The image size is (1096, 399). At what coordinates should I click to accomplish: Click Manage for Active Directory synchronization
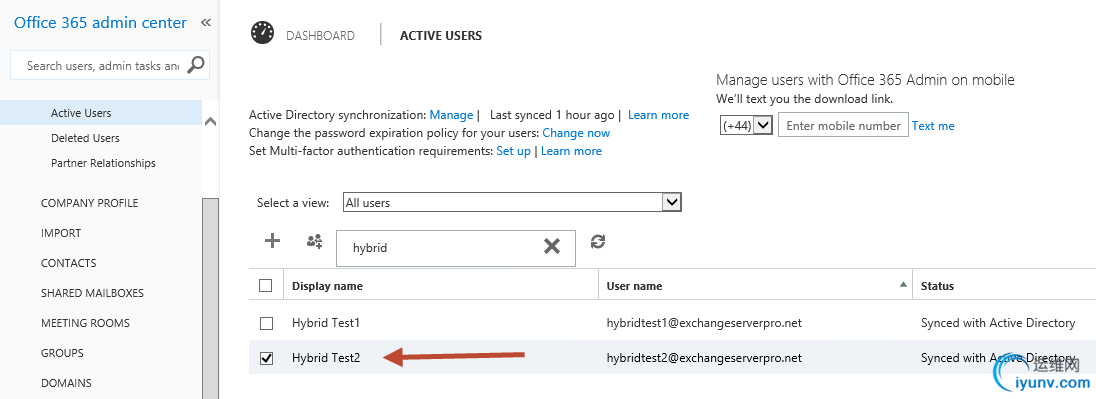[452, 115]
